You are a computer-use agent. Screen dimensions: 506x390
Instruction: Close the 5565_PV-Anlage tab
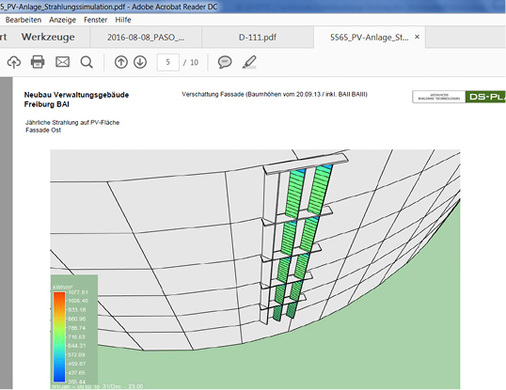417,37
